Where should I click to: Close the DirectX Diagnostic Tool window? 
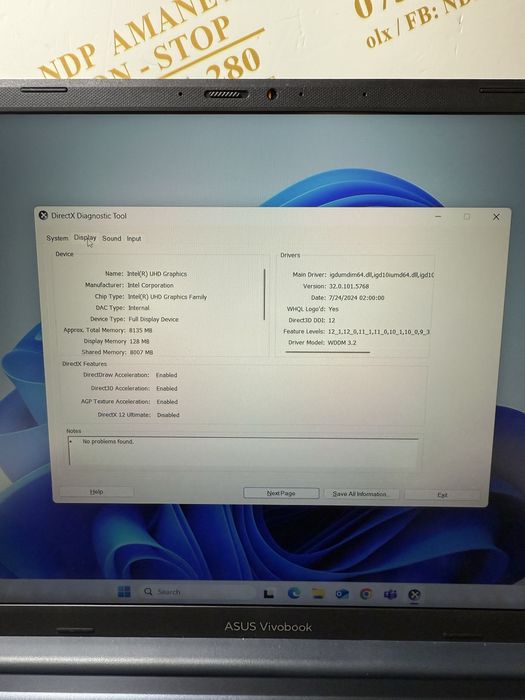(496, 217)
